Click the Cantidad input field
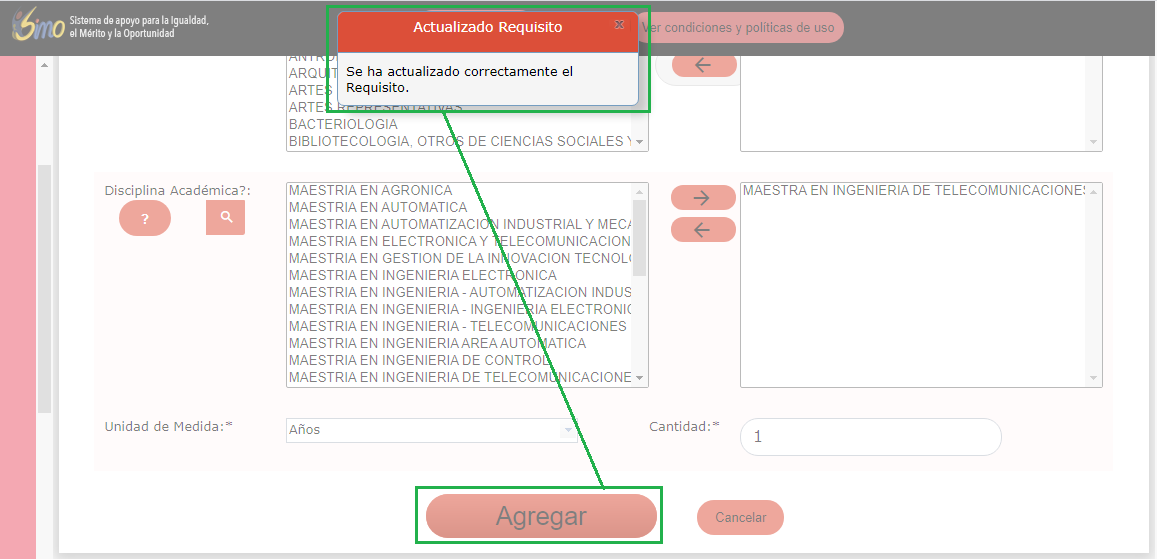Screen dimensions: 1157x559 pos(870,437)
